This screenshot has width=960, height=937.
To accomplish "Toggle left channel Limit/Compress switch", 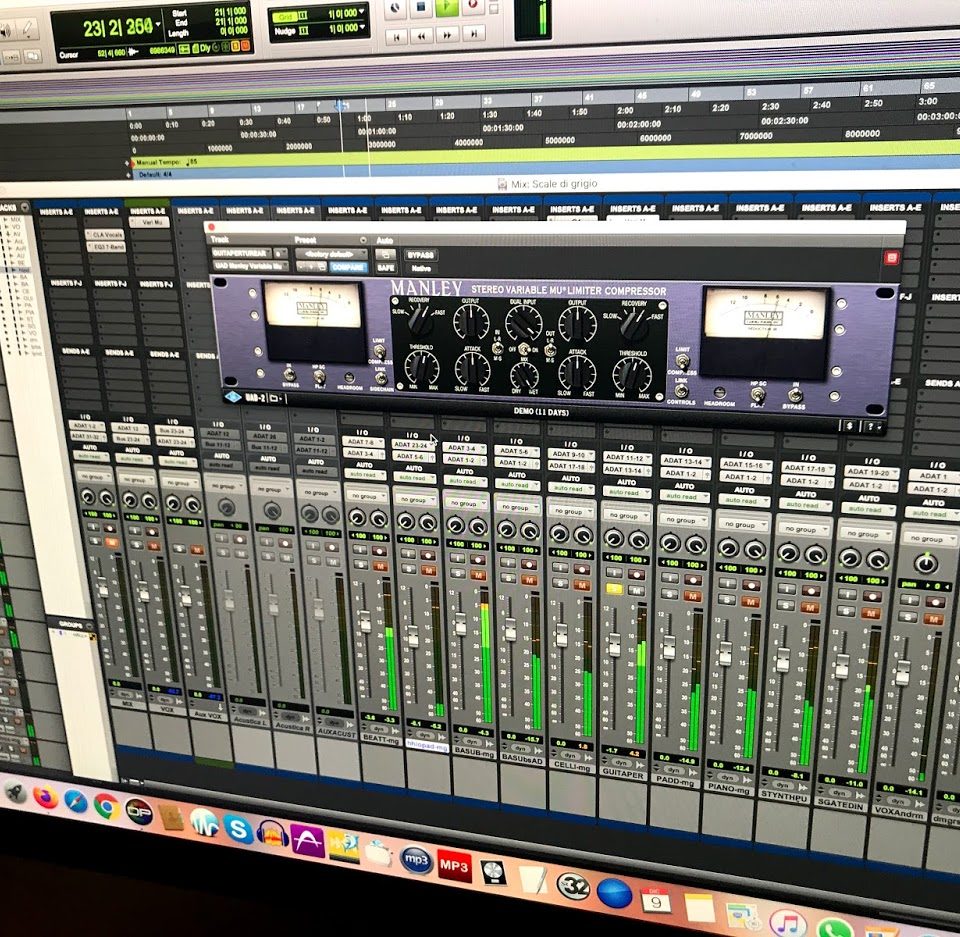I will (x=379, y=352).
